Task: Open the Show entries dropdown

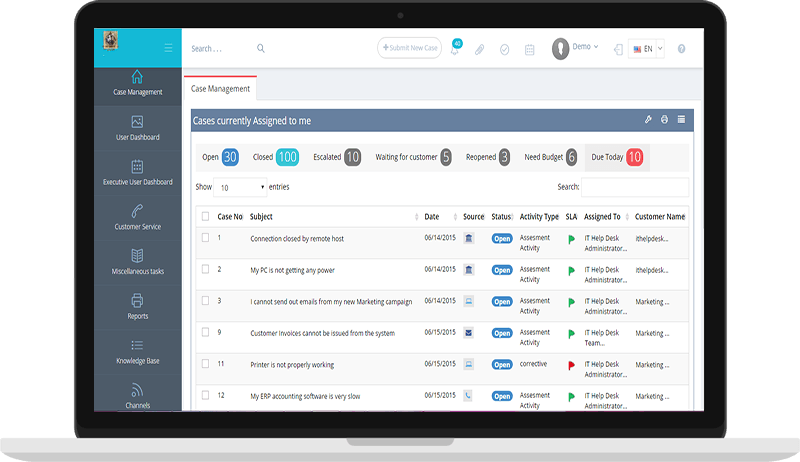Action: coord(240,187)
